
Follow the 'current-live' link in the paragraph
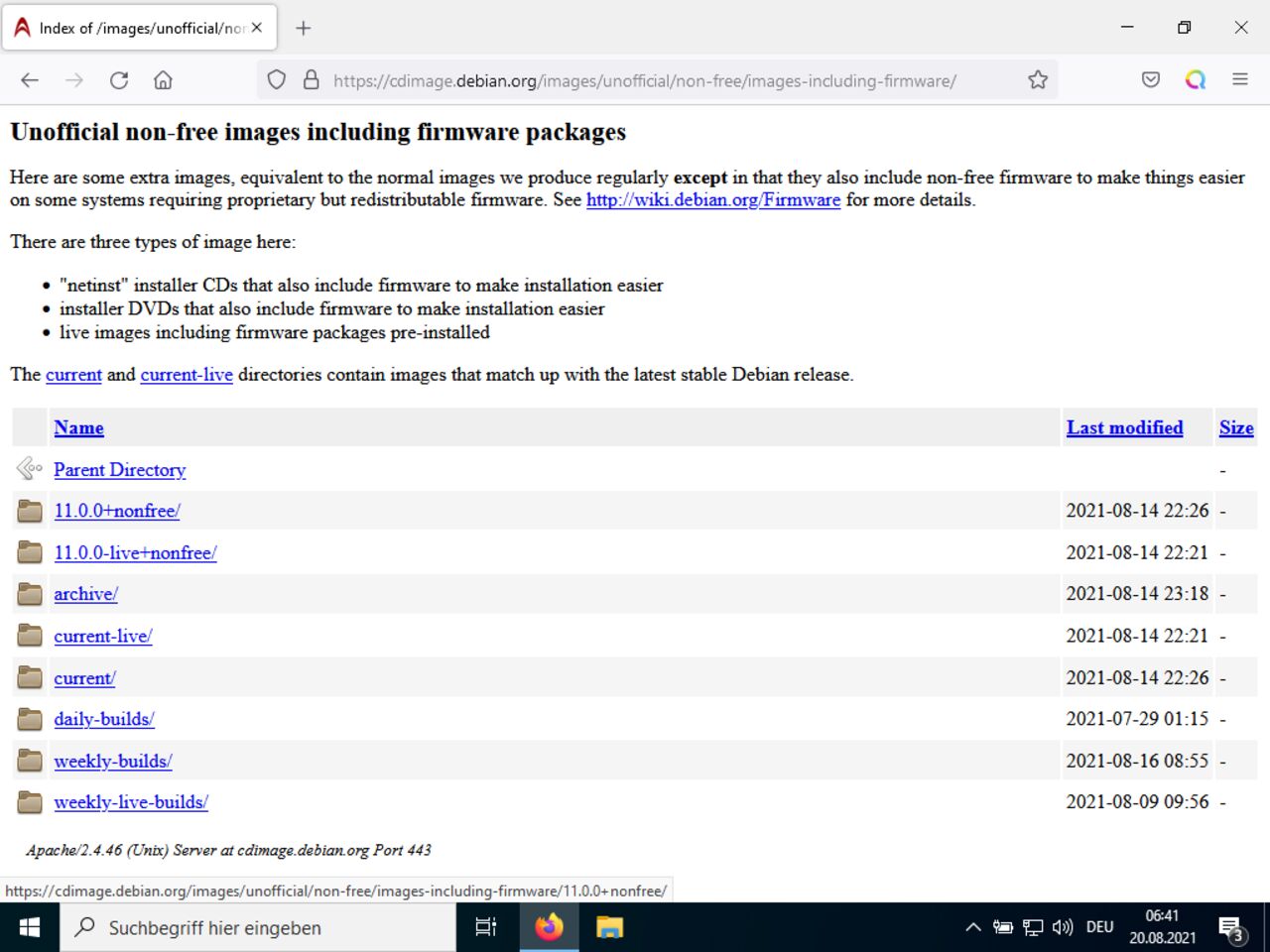pyautogui.click(x=187, y=375)
